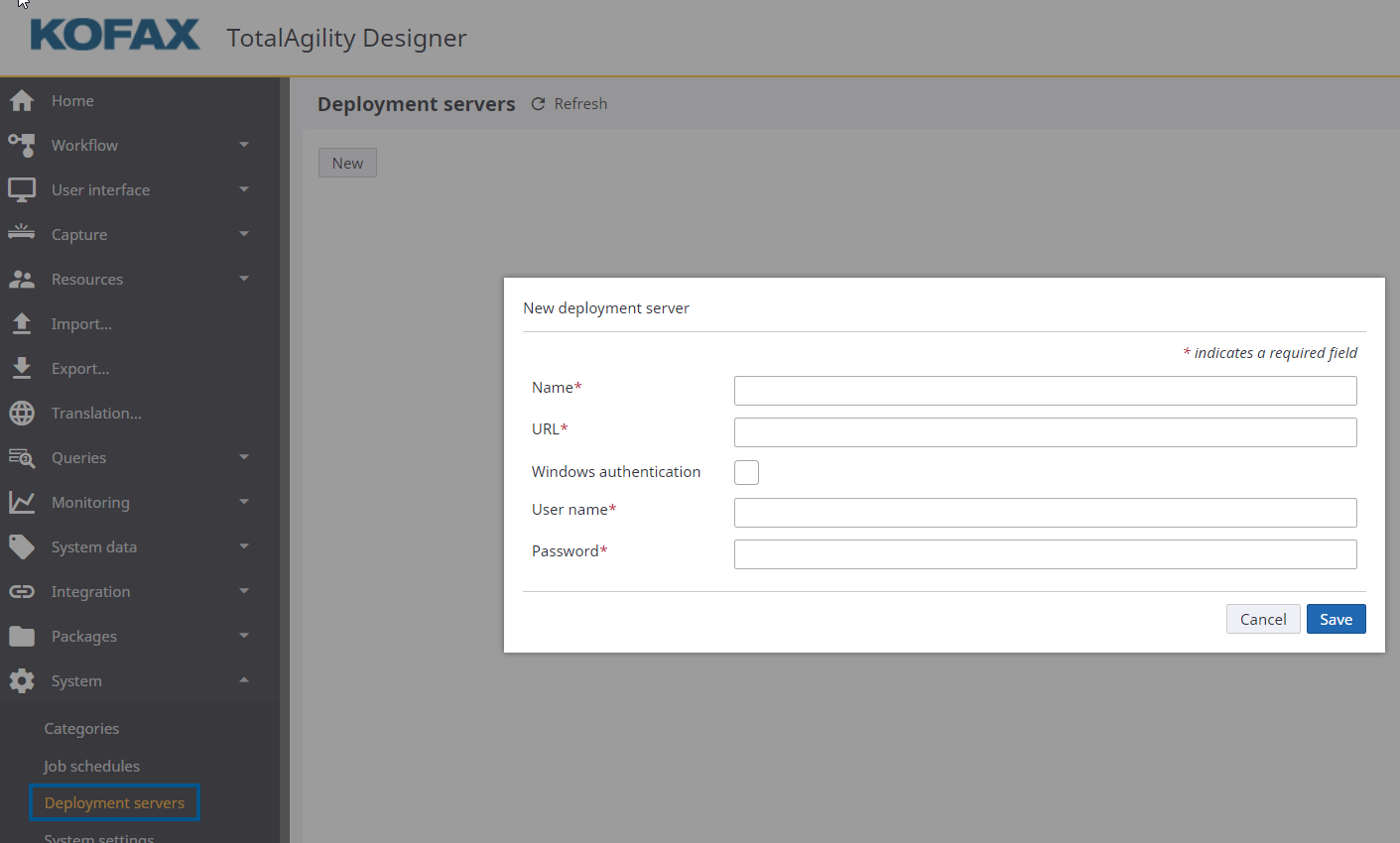Save the new deployment server
Image resolution: width=1400 pixels, height=843 pixels.
click(x=1336, y=619)
